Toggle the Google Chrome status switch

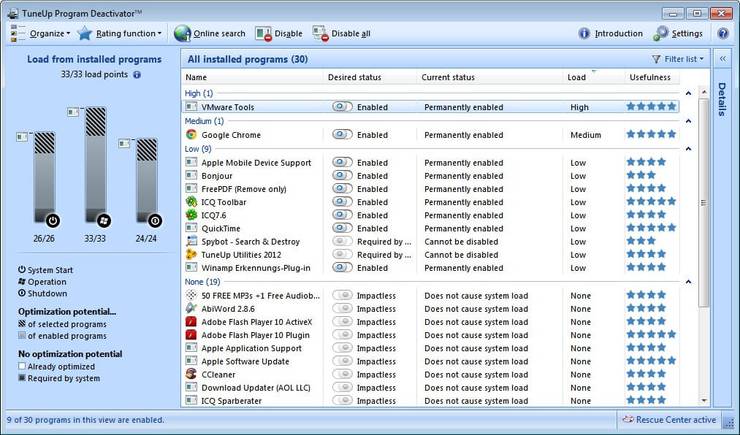342,134
